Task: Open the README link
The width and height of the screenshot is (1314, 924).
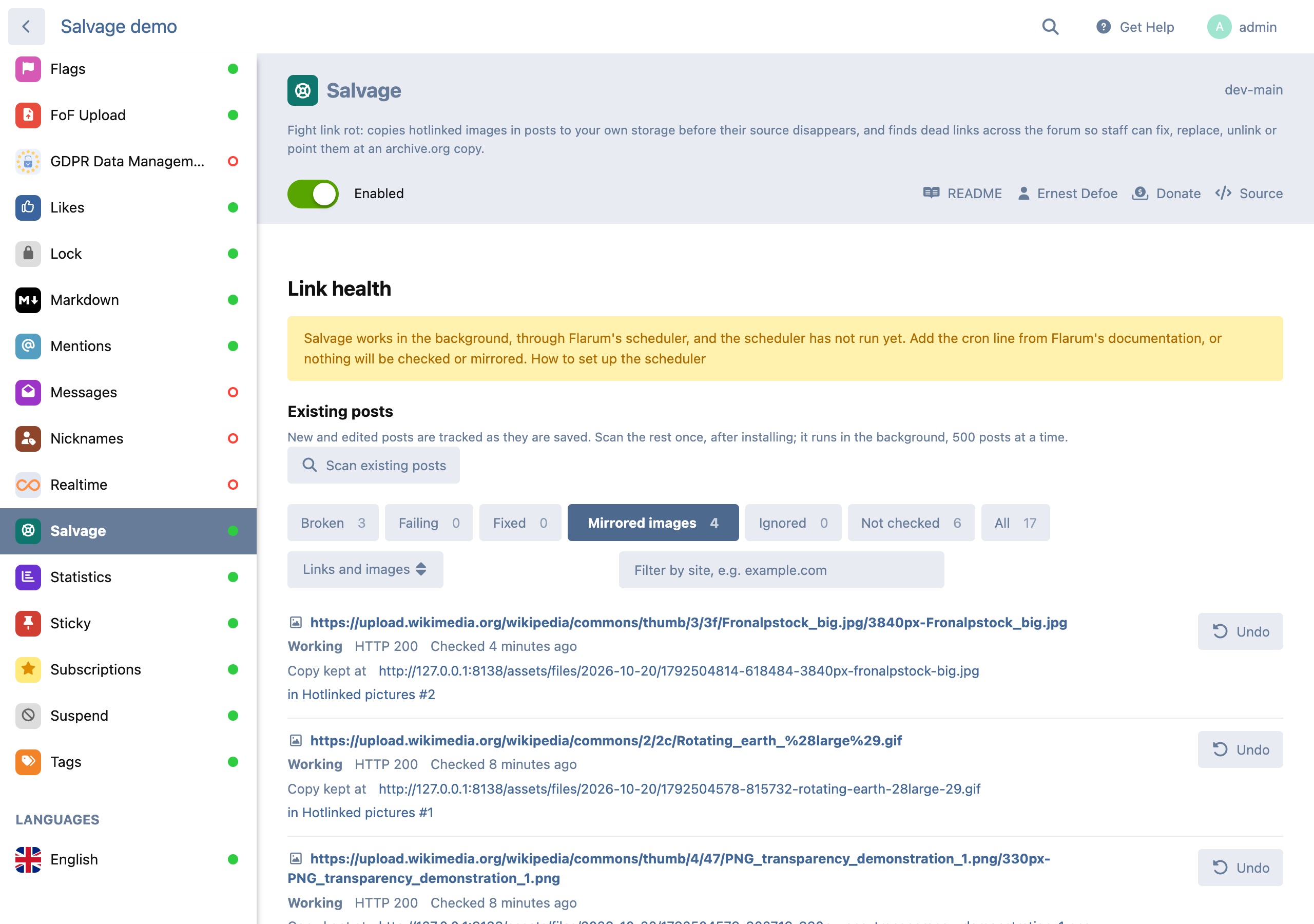Action: point(962,194)
